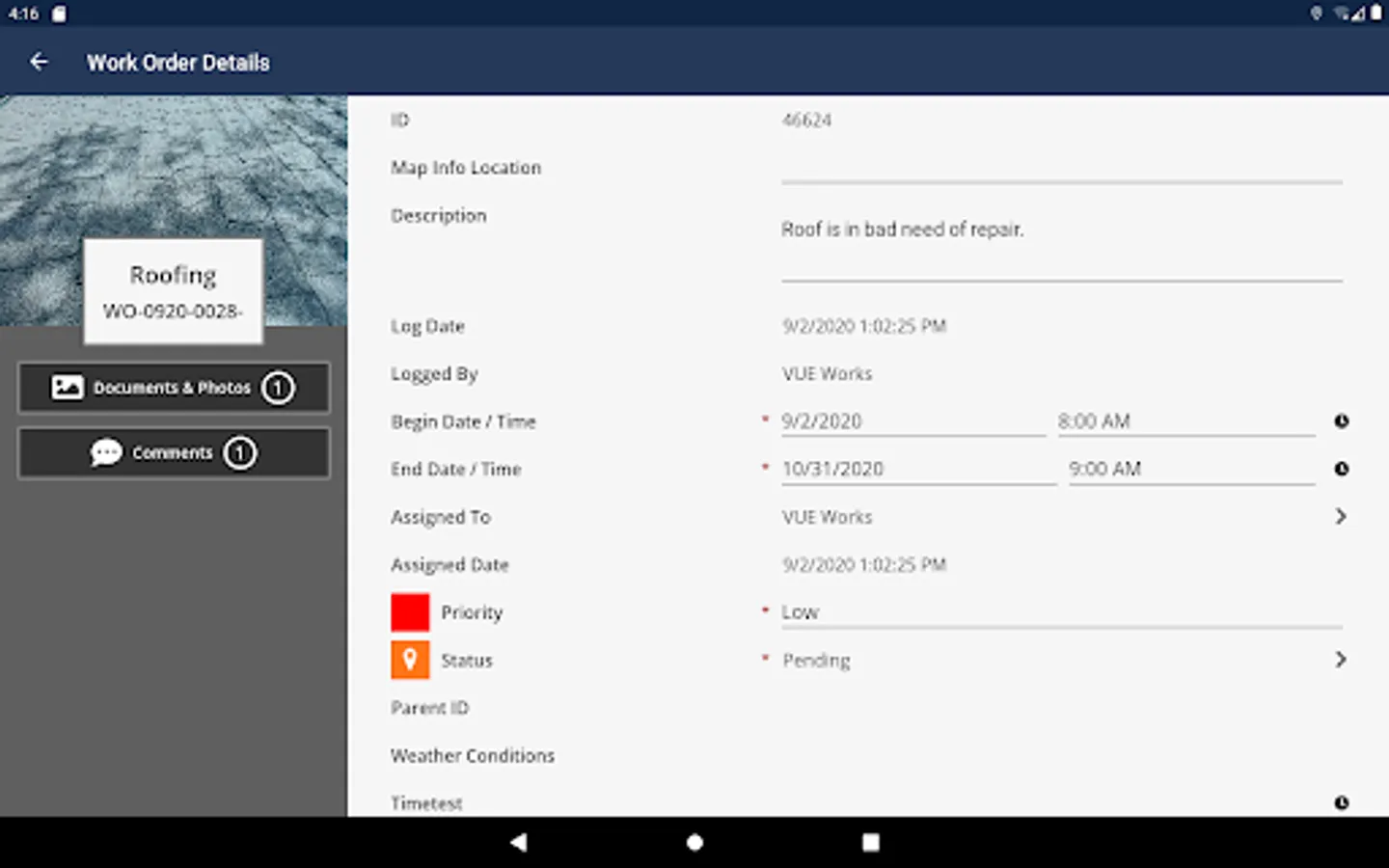Tap the Weather Conditions label
The image size is (1389, 868).
pos(473,756)
